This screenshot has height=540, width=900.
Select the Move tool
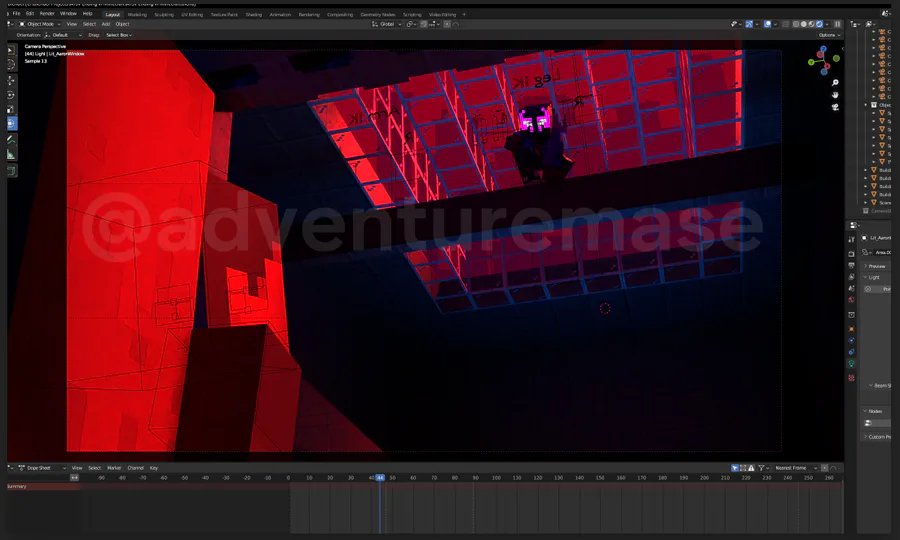(x=11, y=80)
